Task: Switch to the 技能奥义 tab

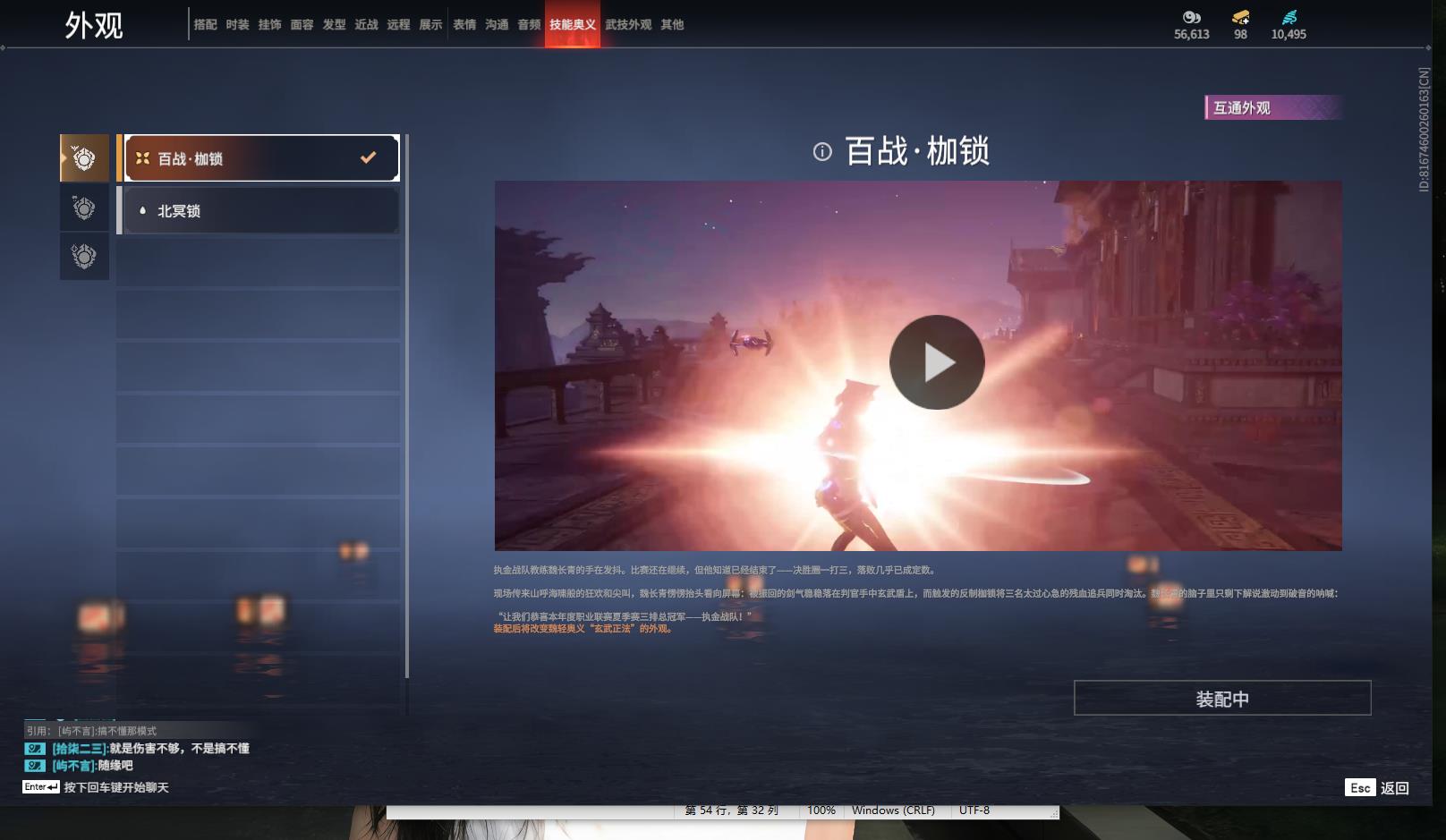Action: [x=573, y=24]
